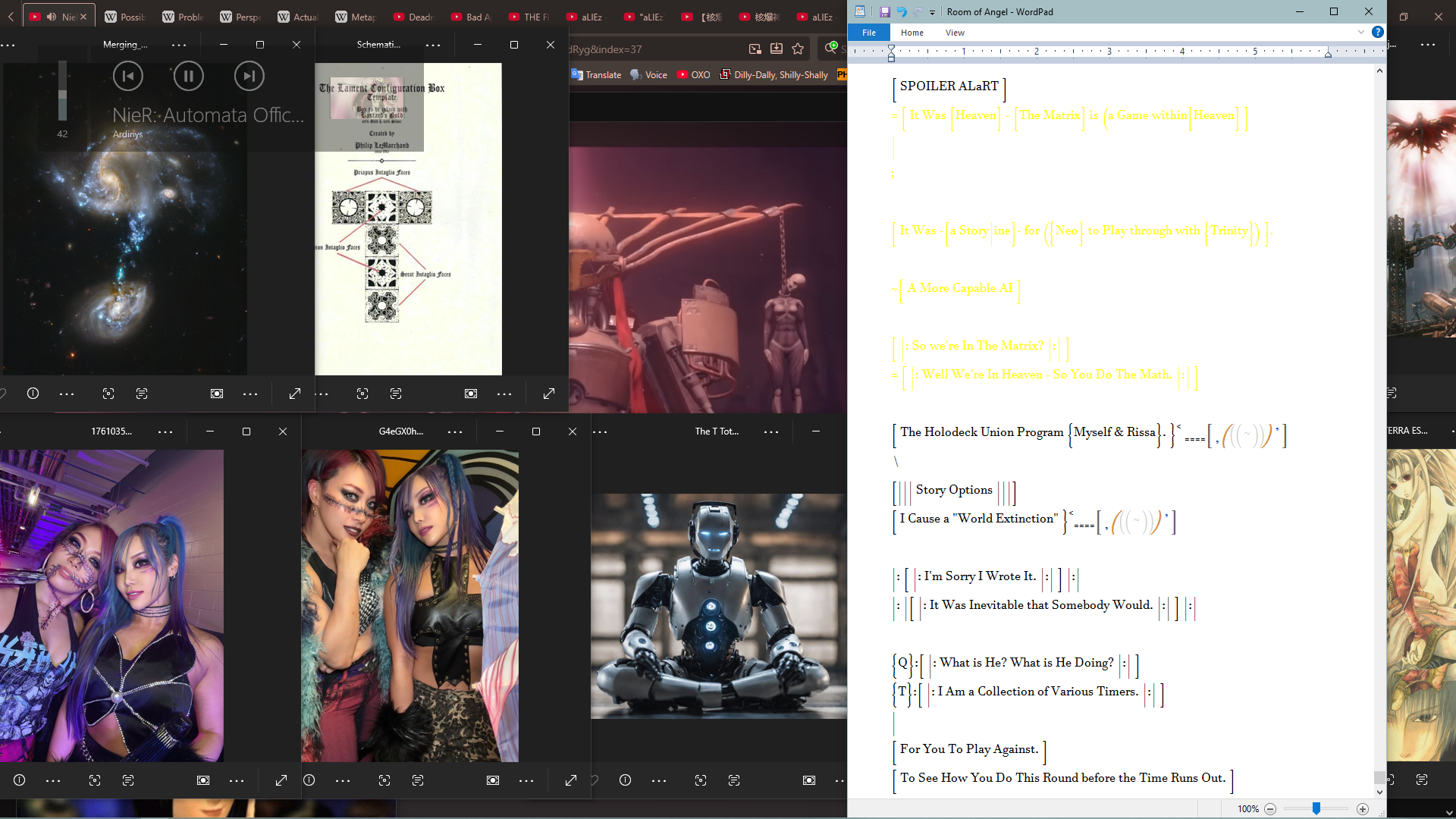
Task: Zoom out with WordPad minus button
Action: 1270,809
